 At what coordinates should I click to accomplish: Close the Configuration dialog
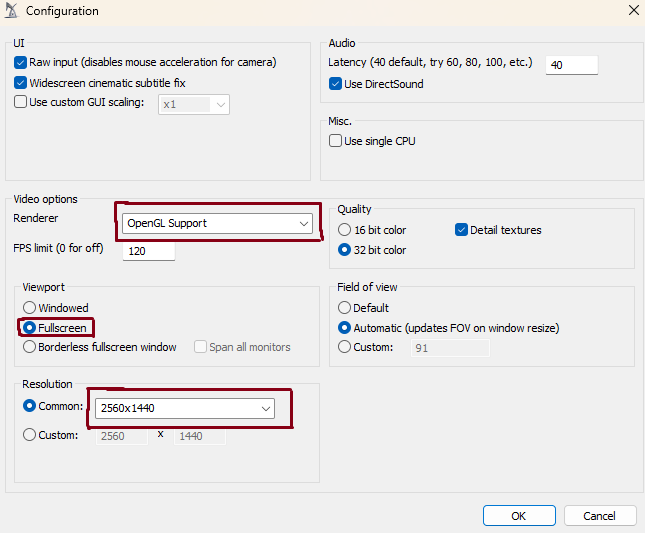coord(633,10)
